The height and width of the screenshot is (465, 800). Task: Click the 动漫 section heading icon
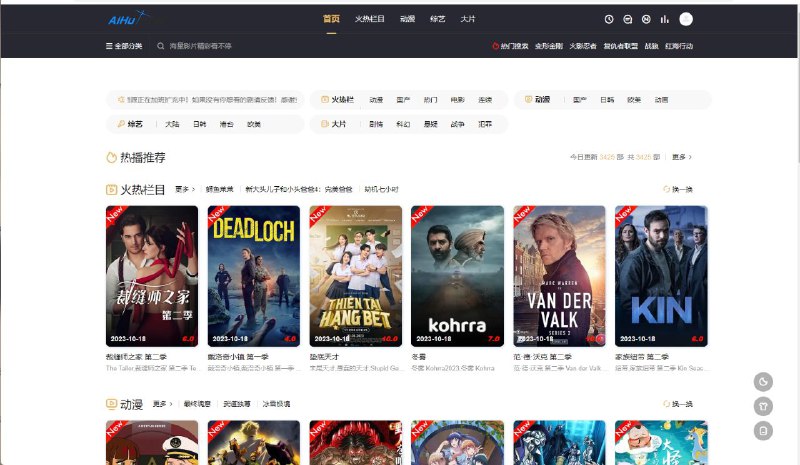click(111, 404)
